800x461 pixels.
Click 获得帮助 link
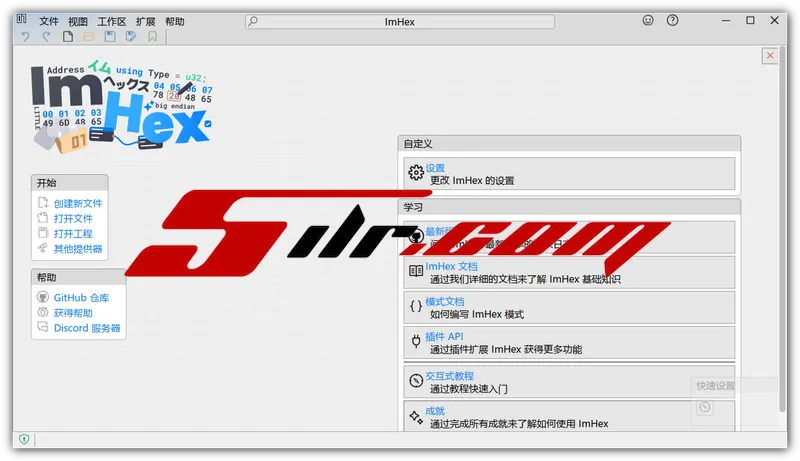point(73,313)
